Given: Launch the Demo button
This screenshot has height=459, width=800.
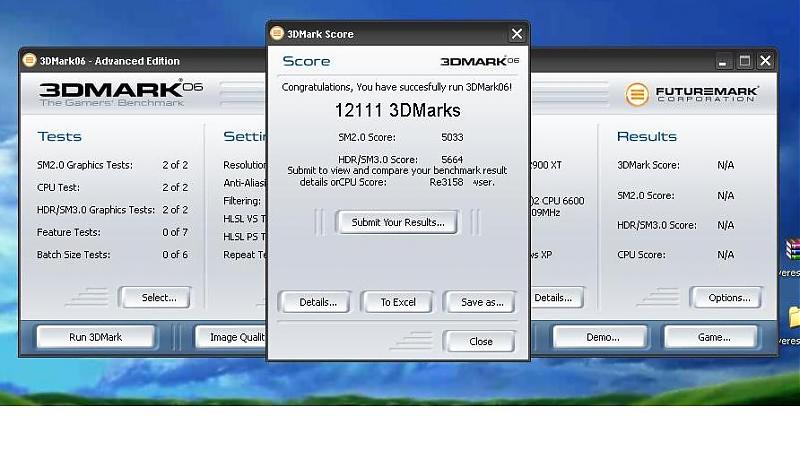Looking at the screenshot, I should 602,337.
